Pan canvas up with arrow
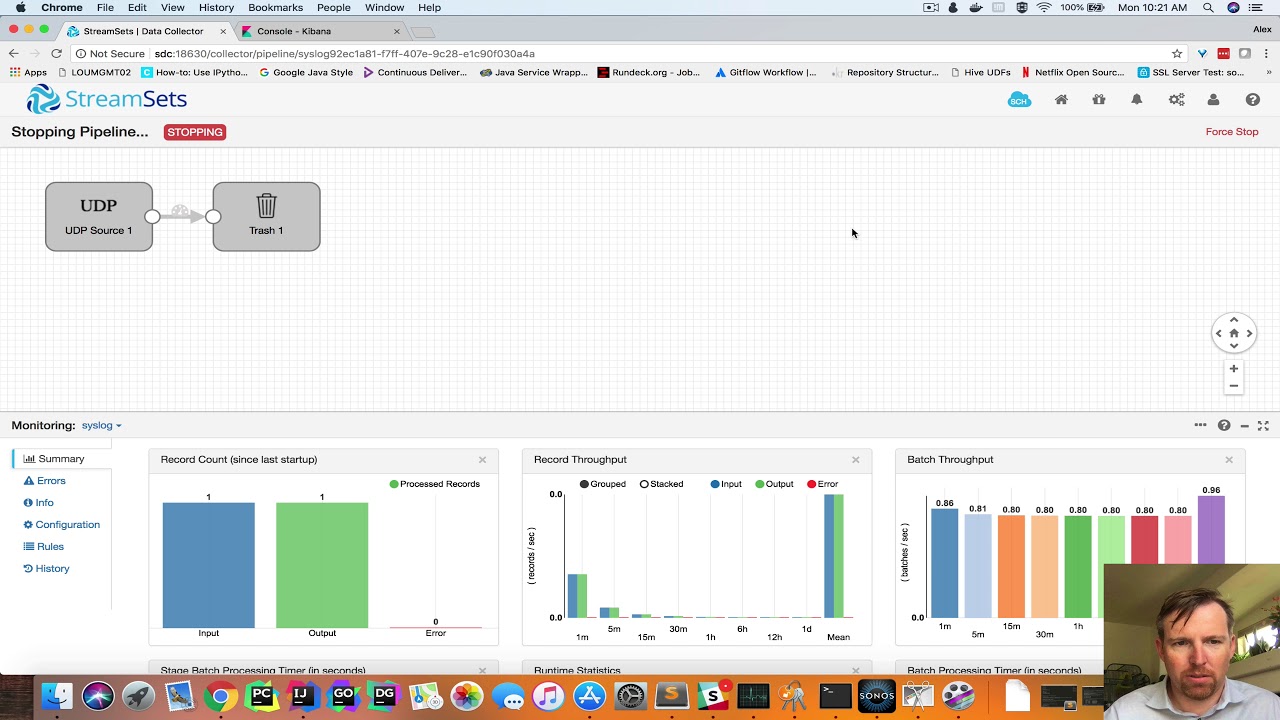This screenshot has width=1280, height=720. tap(1234, 320)
